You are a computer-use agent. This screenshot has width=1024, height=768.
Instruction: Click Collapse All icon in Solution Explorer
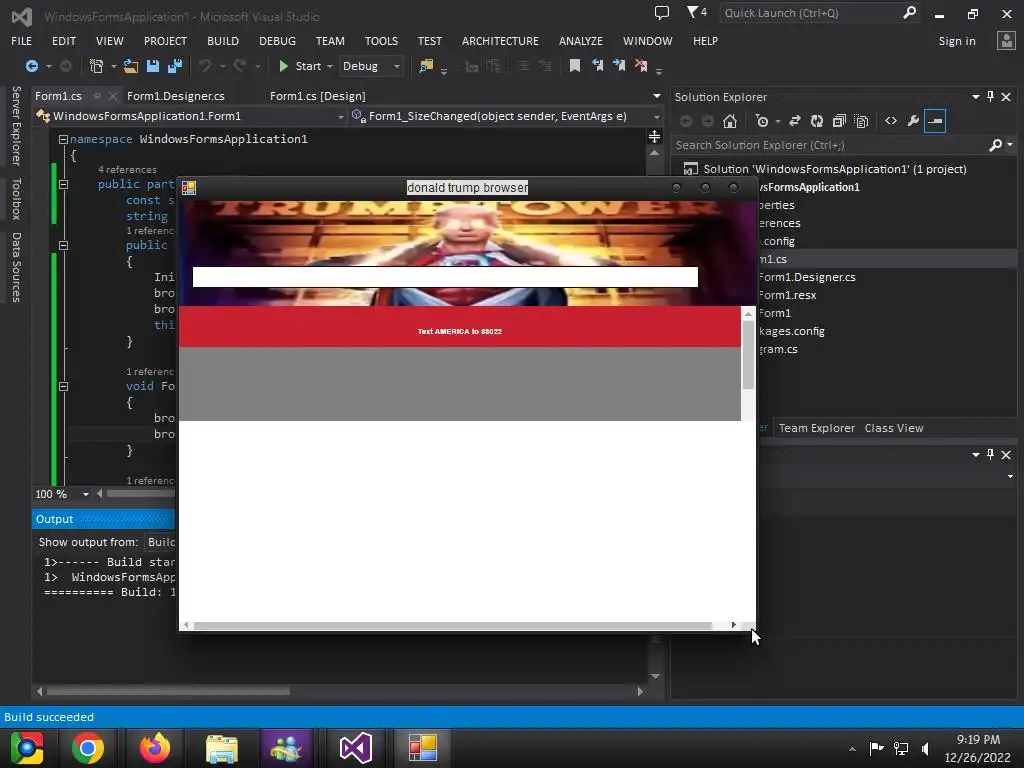coord(839,121)
